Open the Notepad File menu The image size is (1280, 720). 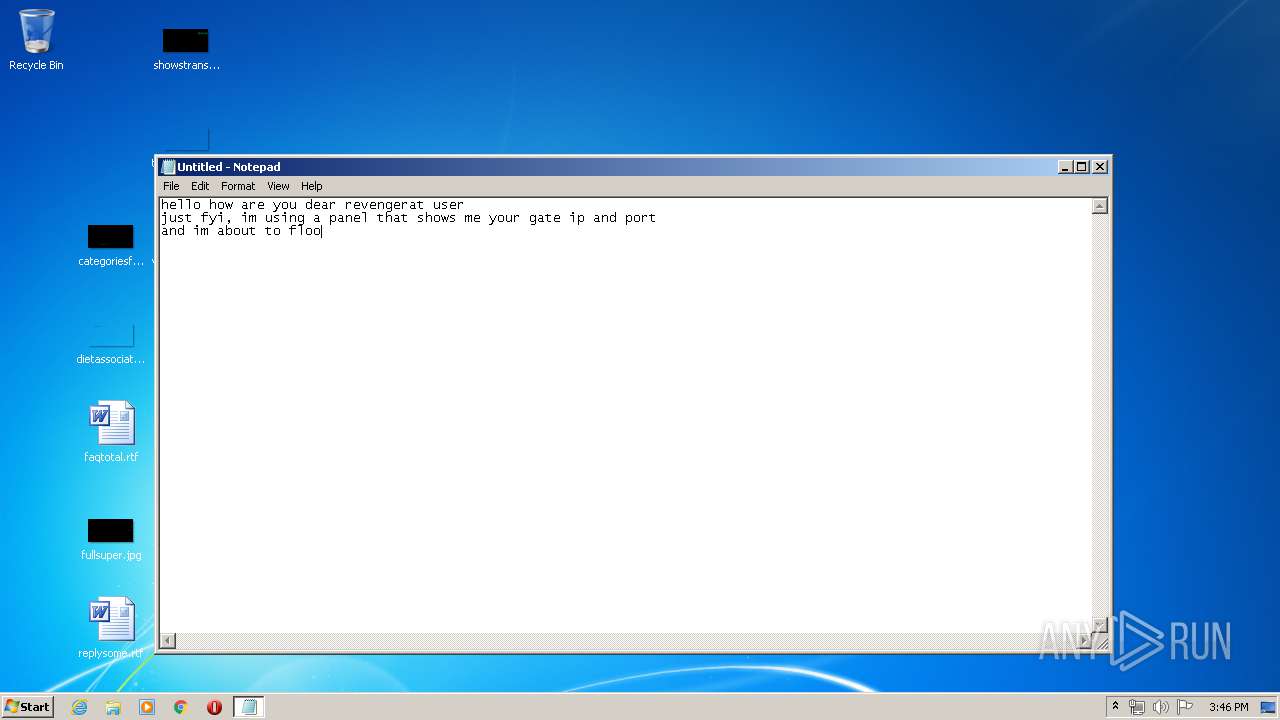171,186
